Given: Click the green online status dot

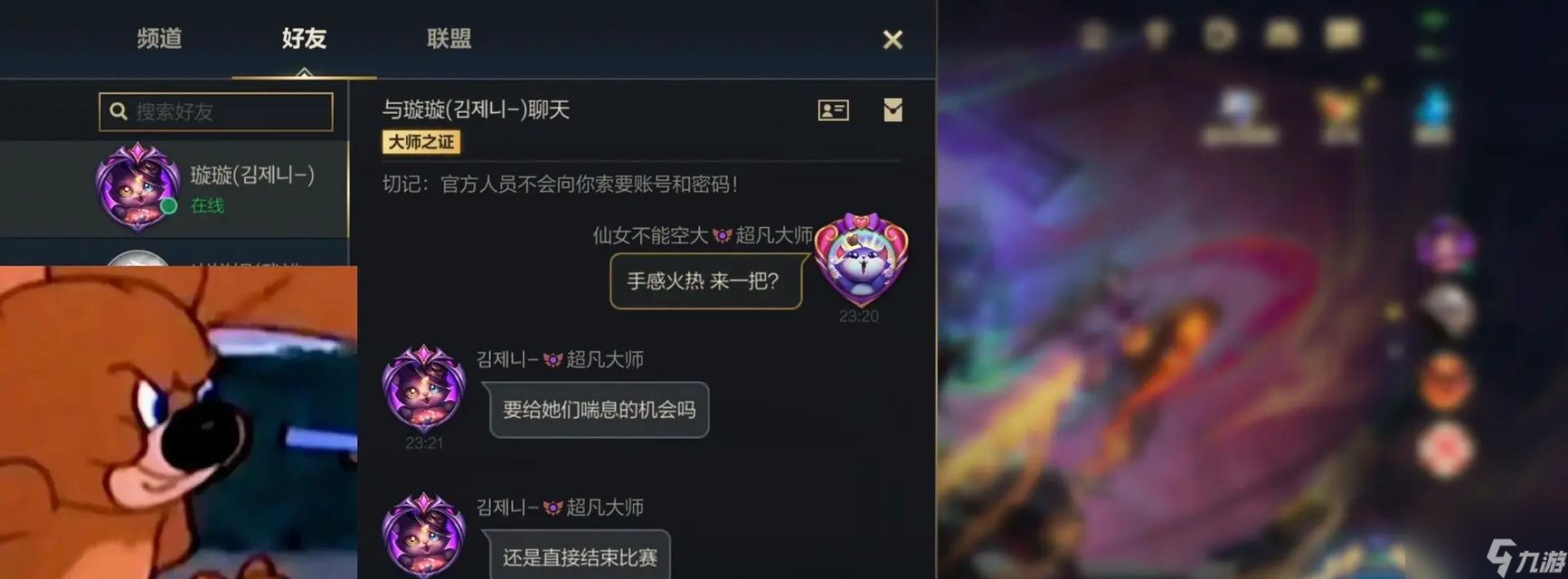Looking at the screenshot, I should [x=168, y=206].
